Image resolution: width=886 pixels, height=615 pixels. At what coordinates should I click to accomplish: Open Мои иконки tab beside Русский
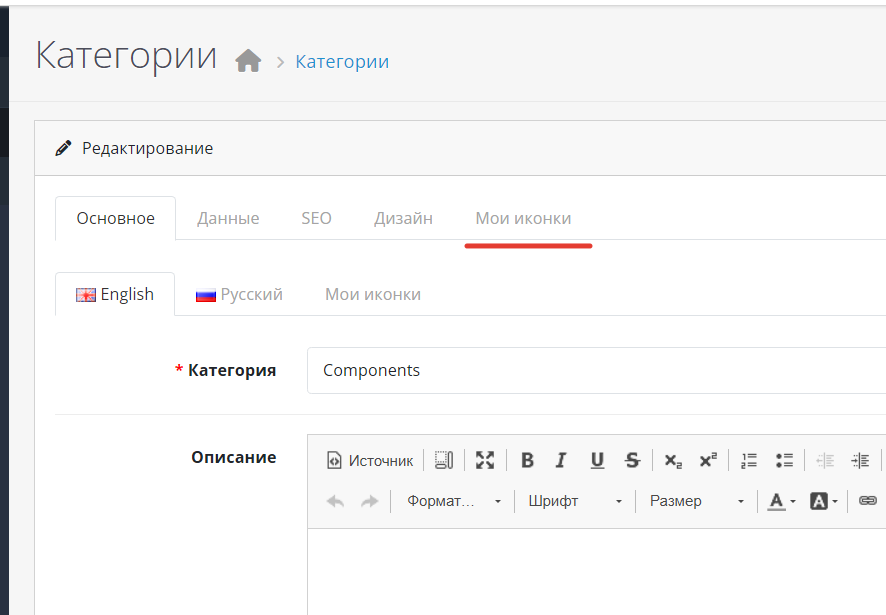373,294
